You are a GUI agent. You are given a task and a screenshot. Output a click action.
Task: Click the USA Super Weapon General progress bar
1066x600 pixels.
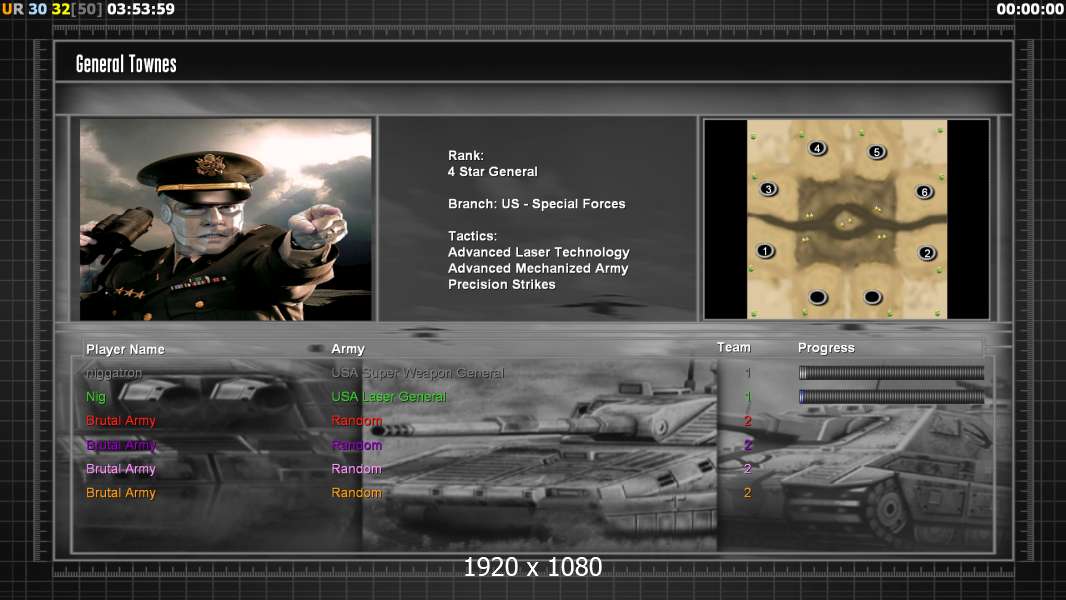coord(891,372)
